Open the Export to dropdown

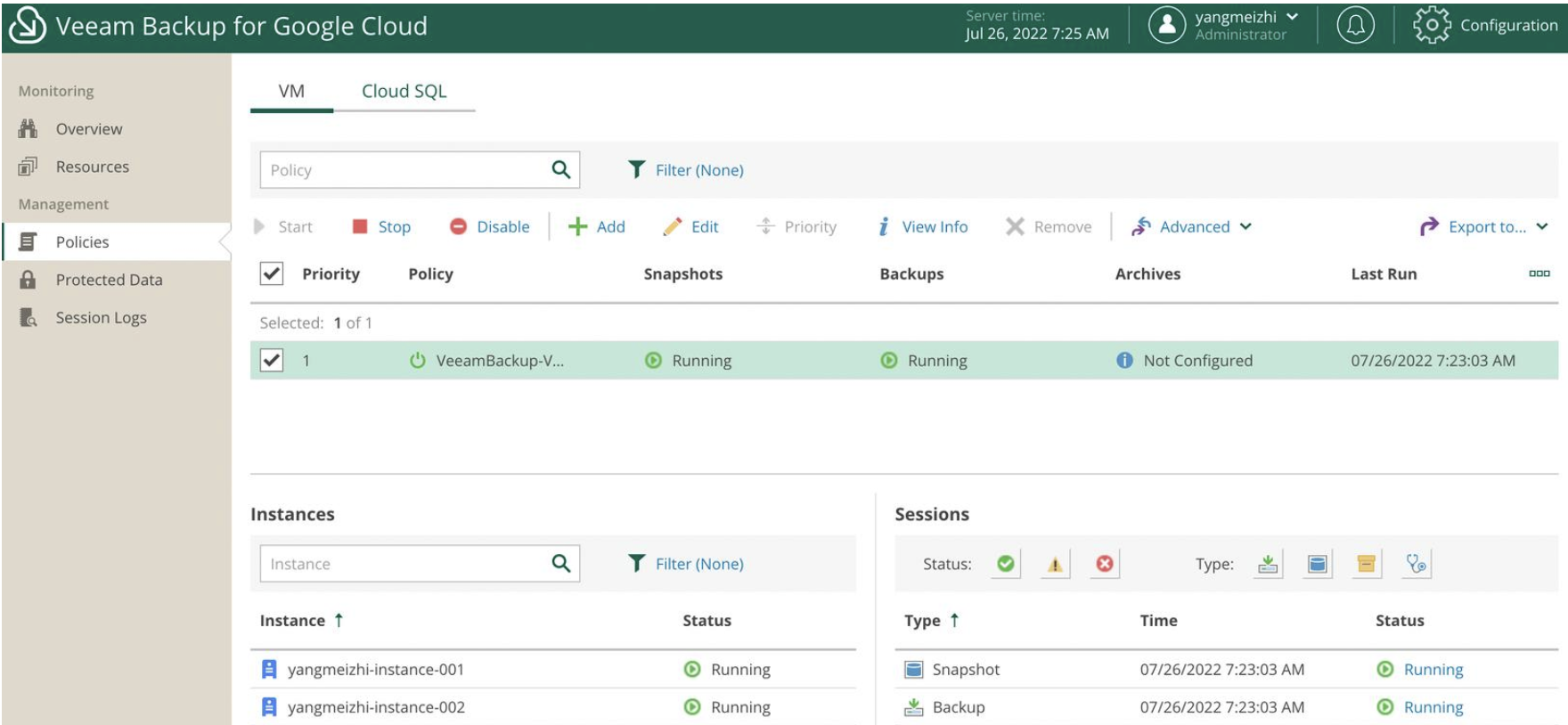click(x=1484, y=227)
